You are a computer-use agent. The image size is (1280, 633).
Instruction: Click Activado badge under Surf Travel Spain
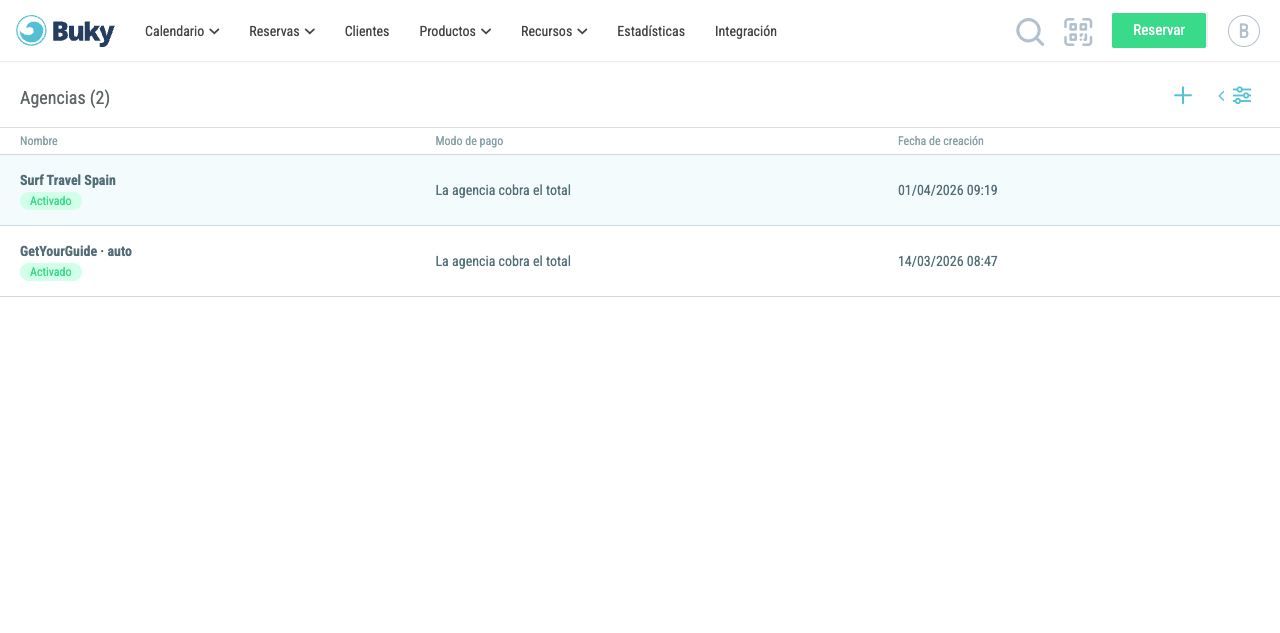[51, 201]
